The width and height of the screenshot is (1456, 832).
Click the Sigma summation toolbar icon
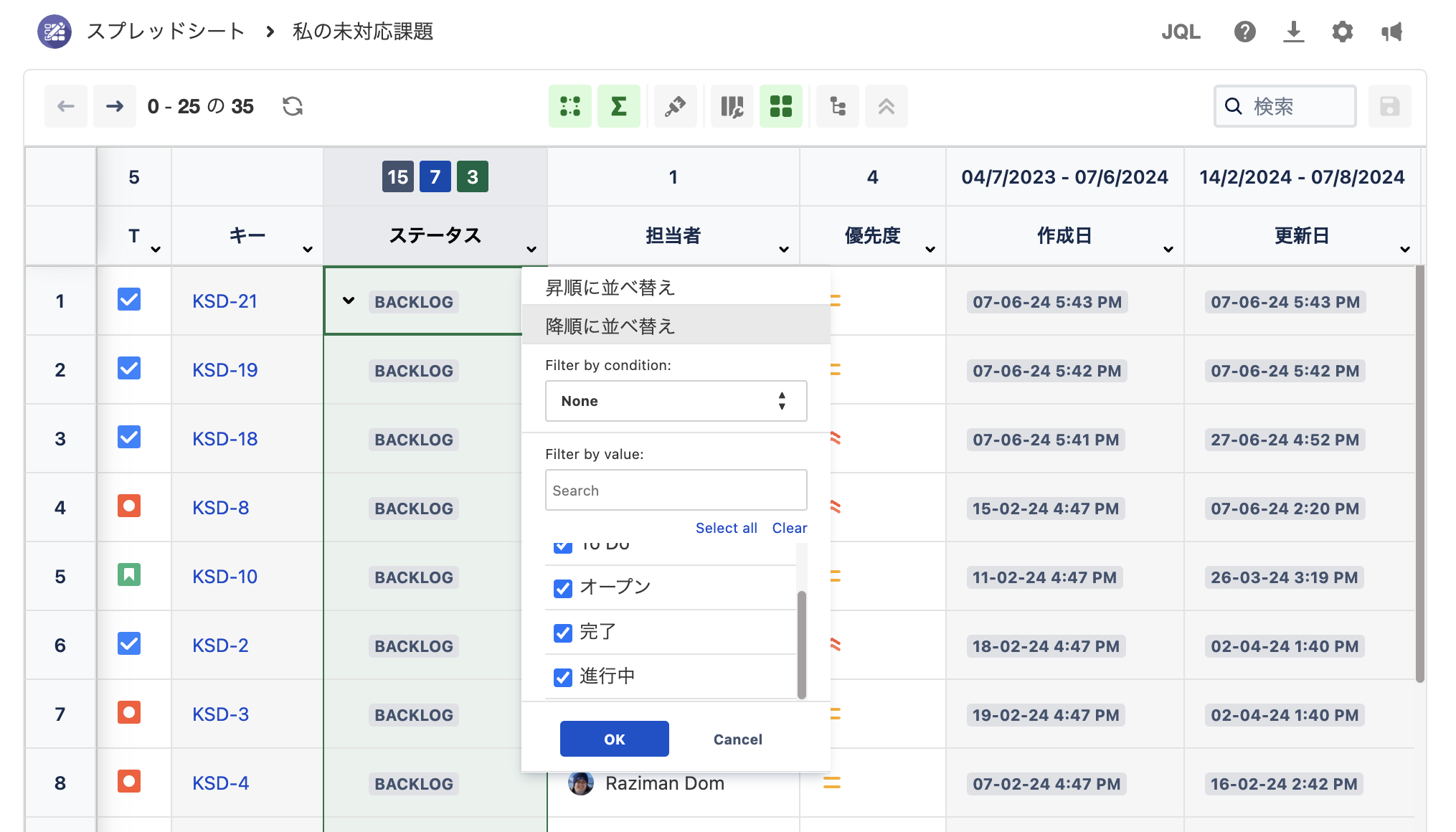coord(618,106)
